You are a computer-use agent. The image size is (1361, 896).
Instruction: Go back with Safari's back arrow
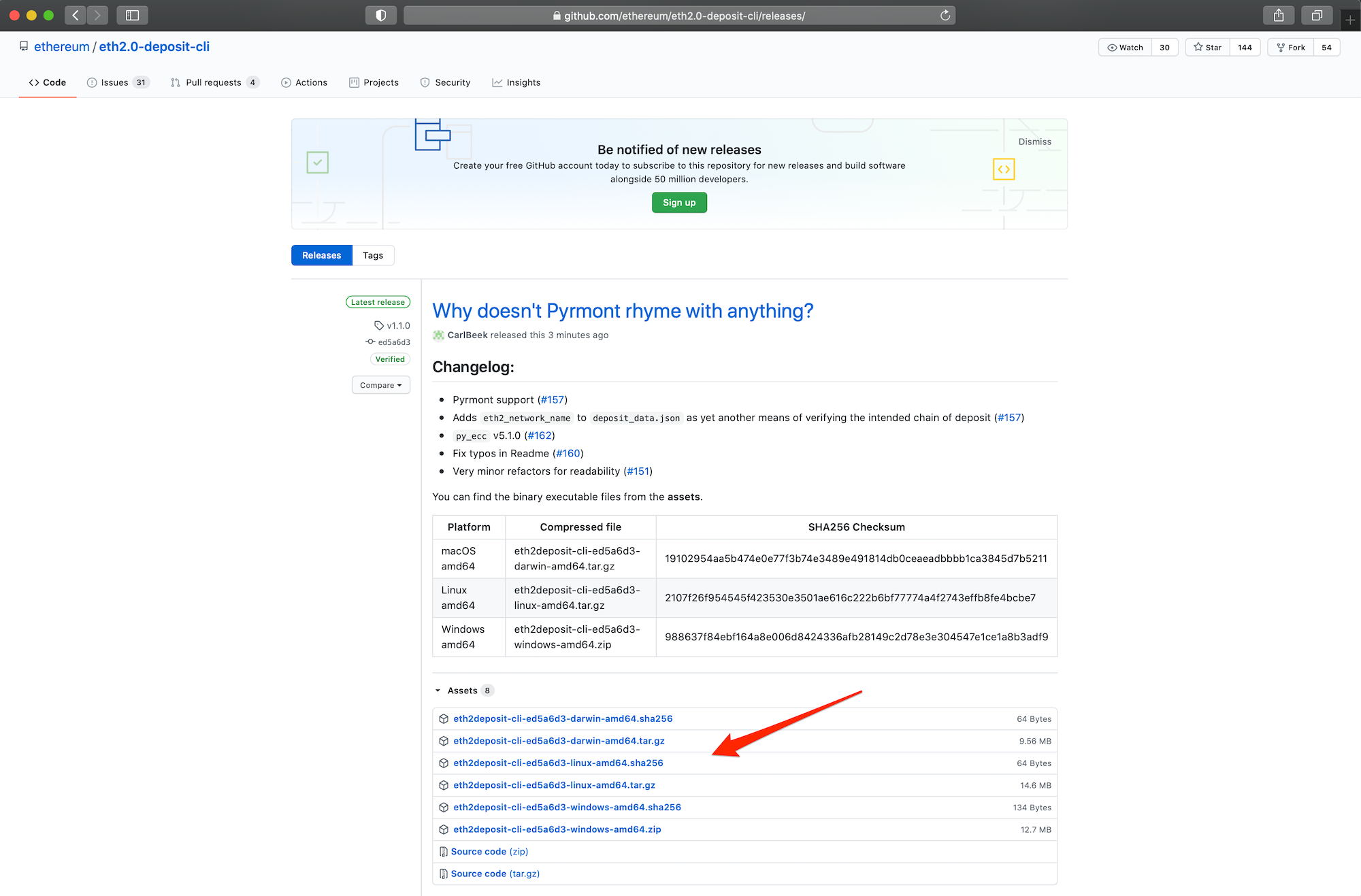click(76, 15)
